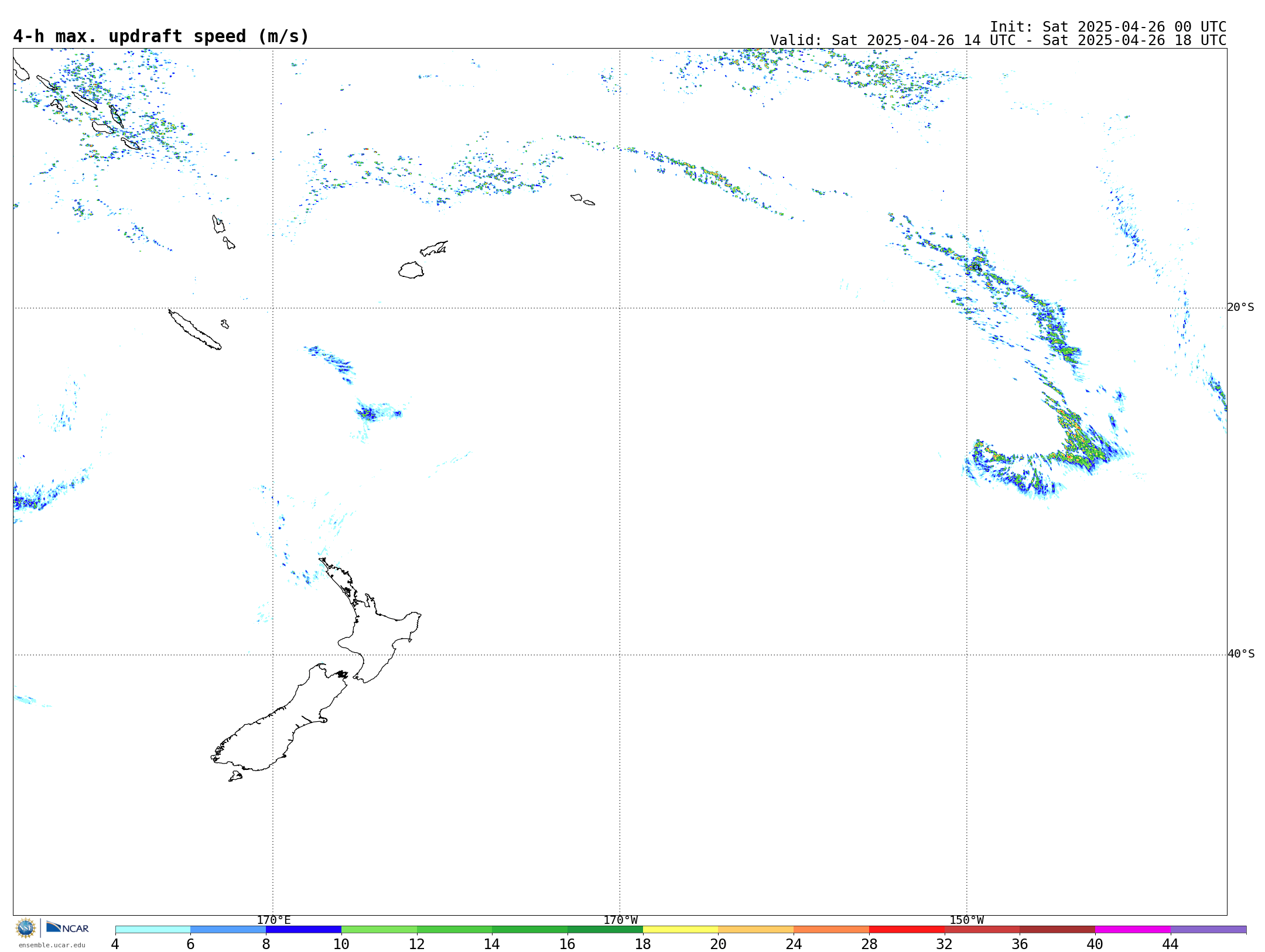This screenshot has height=952, width=1265.
Task: Select the purple color swatch above 44
Action: pos(1208,930)
